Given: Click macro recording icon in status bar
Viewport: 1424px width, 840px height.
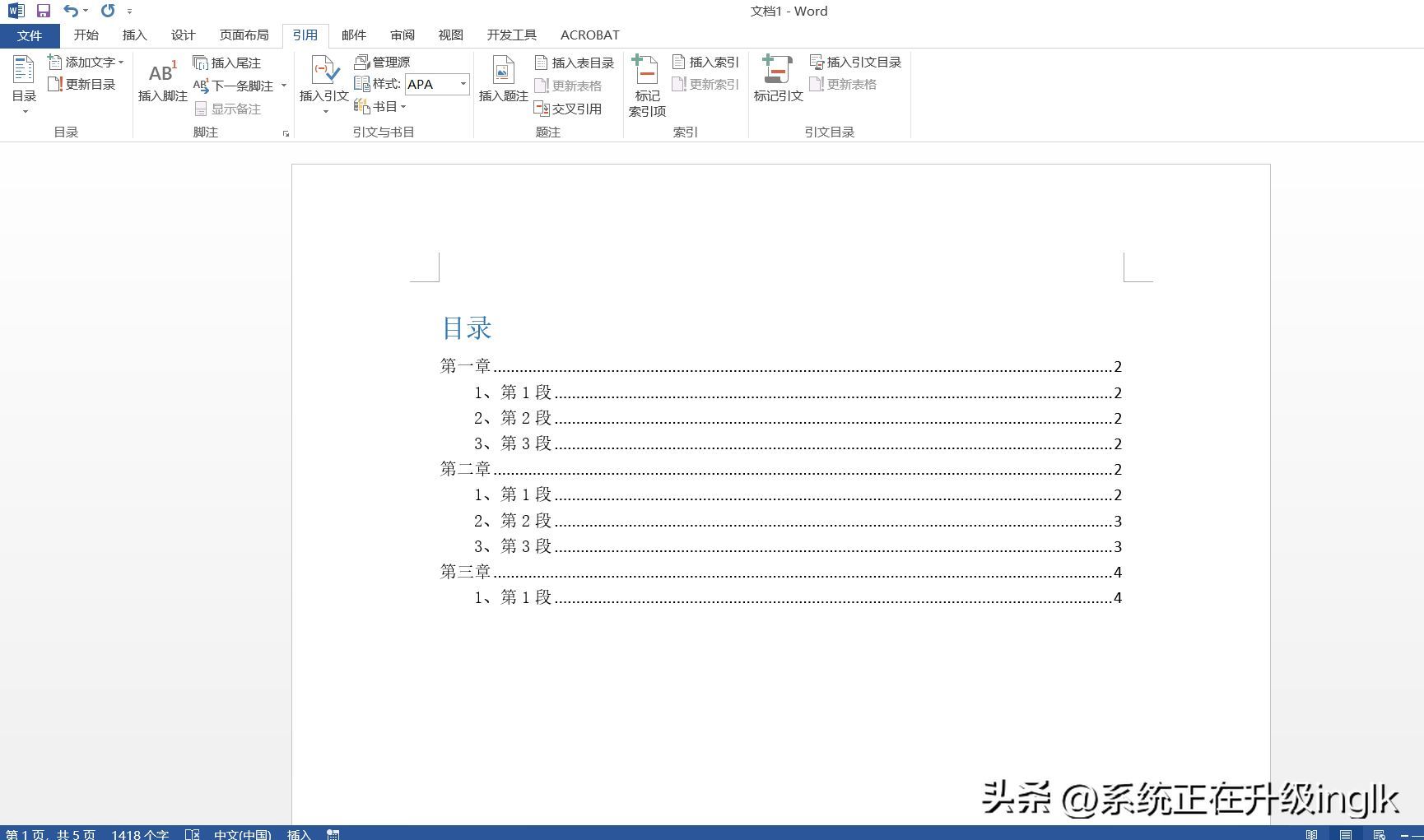Looking at the screenshot, I should point(333,834).
